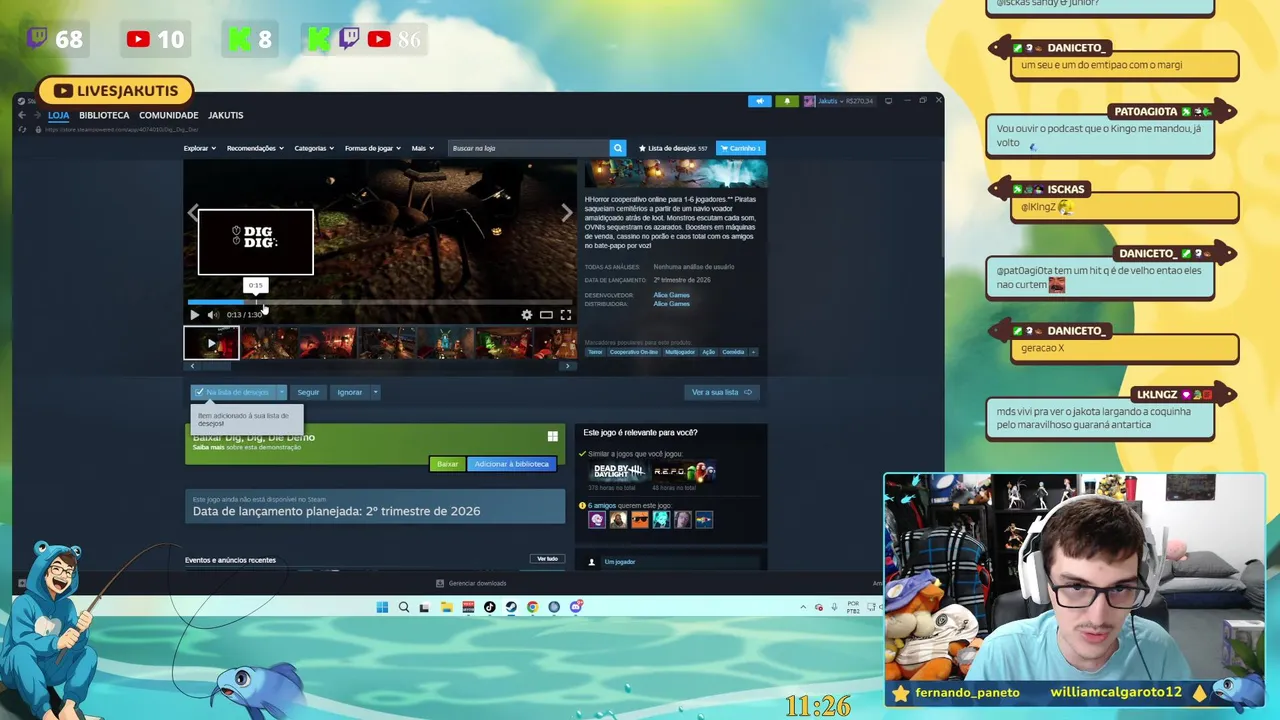Viewport: 1280px width, 720px height.
Task: Click the 'Ação' tag
Action: [x=709, y=352]
